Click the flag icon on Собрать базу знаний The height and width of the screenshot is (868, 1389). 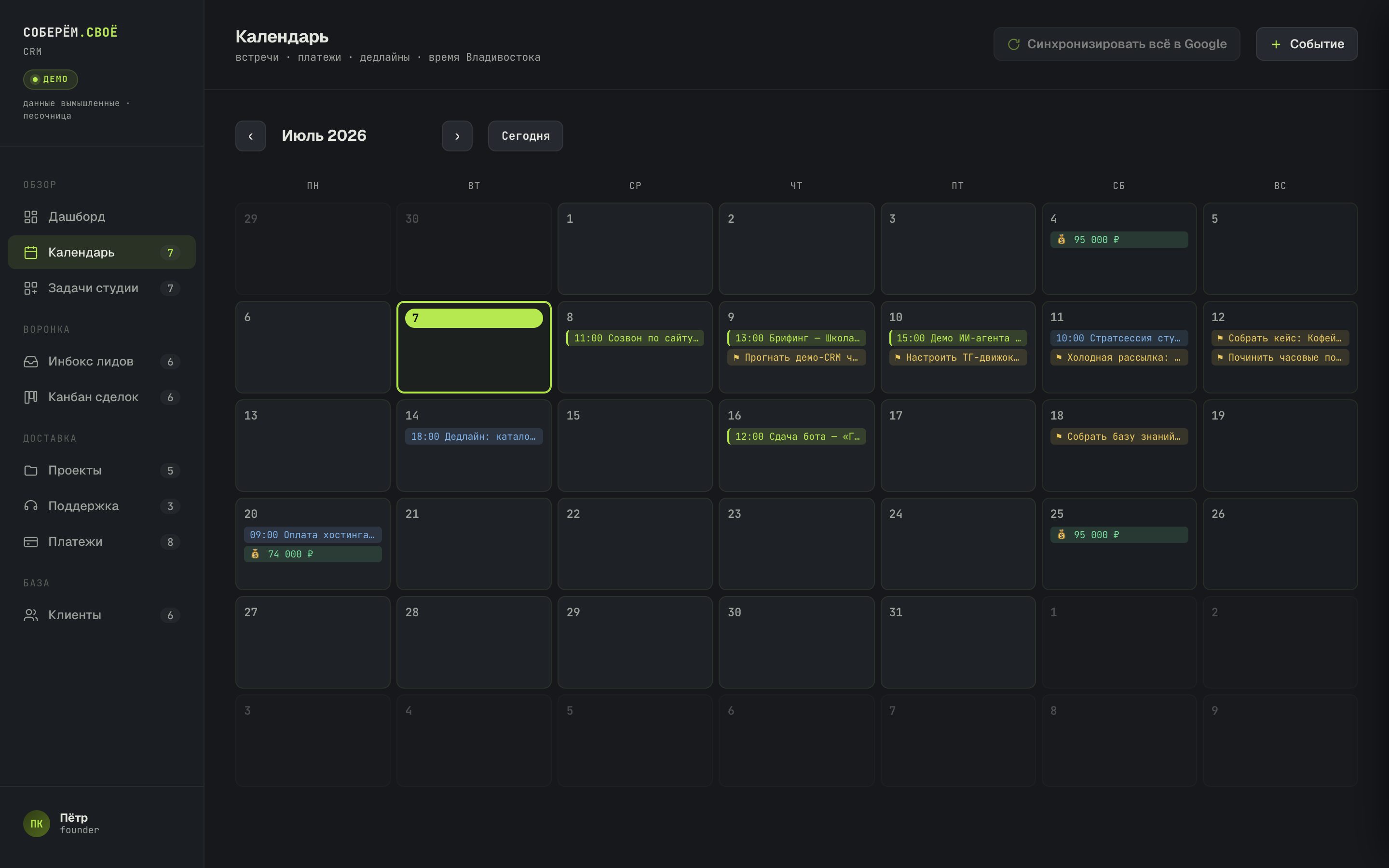click(x=1059, y=437)
